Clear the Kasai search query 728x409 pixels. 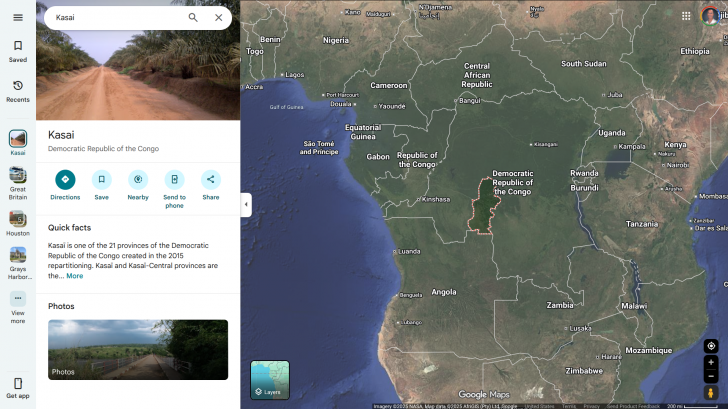coord(218,17)
